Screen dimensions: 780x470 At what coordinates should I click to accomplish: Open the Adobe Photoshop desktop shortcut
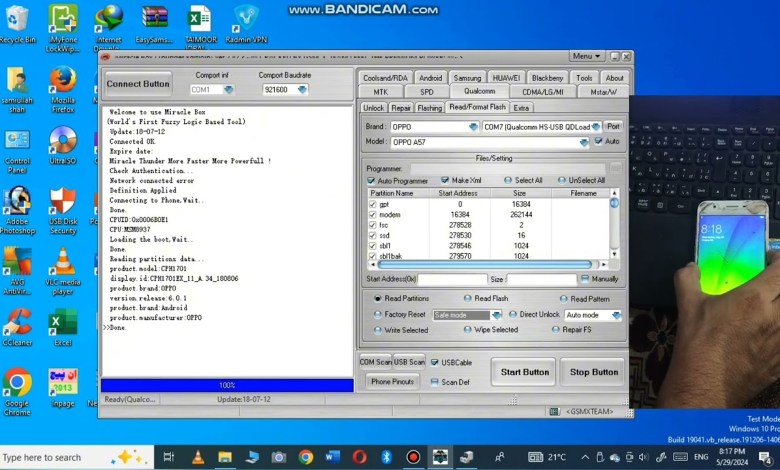point(17,211)
